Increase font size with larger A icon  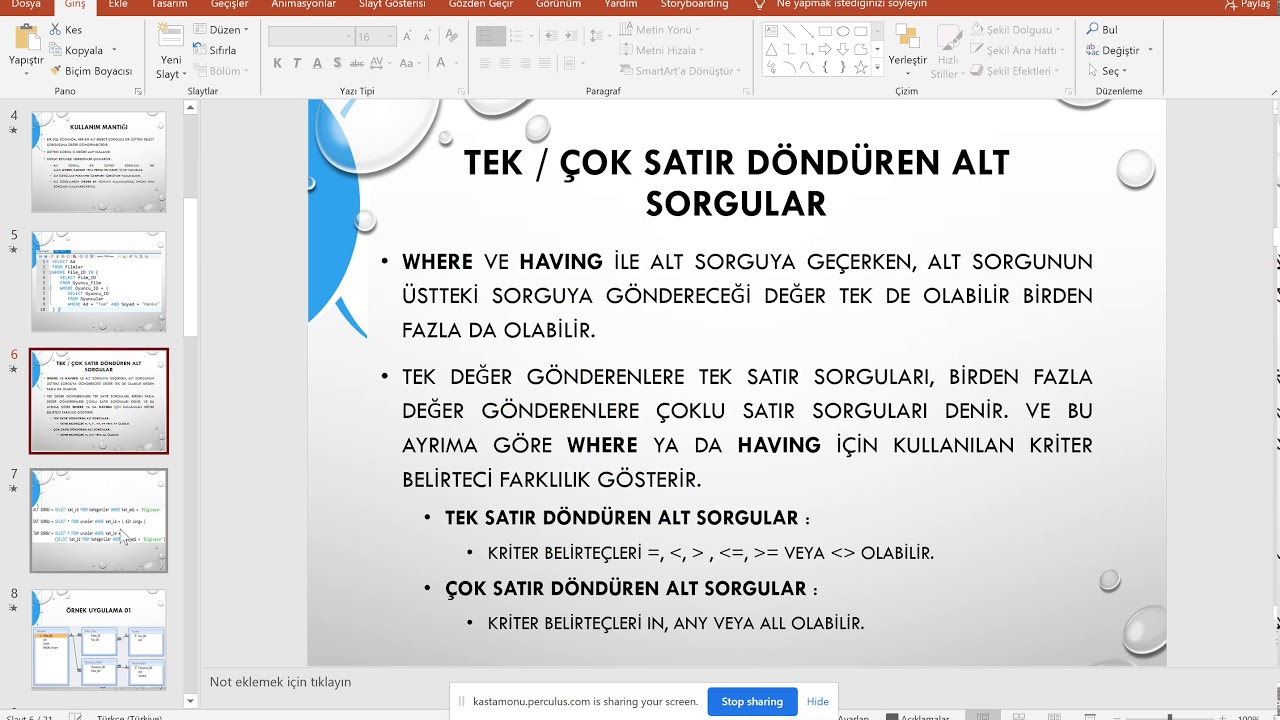pos(407,37)
